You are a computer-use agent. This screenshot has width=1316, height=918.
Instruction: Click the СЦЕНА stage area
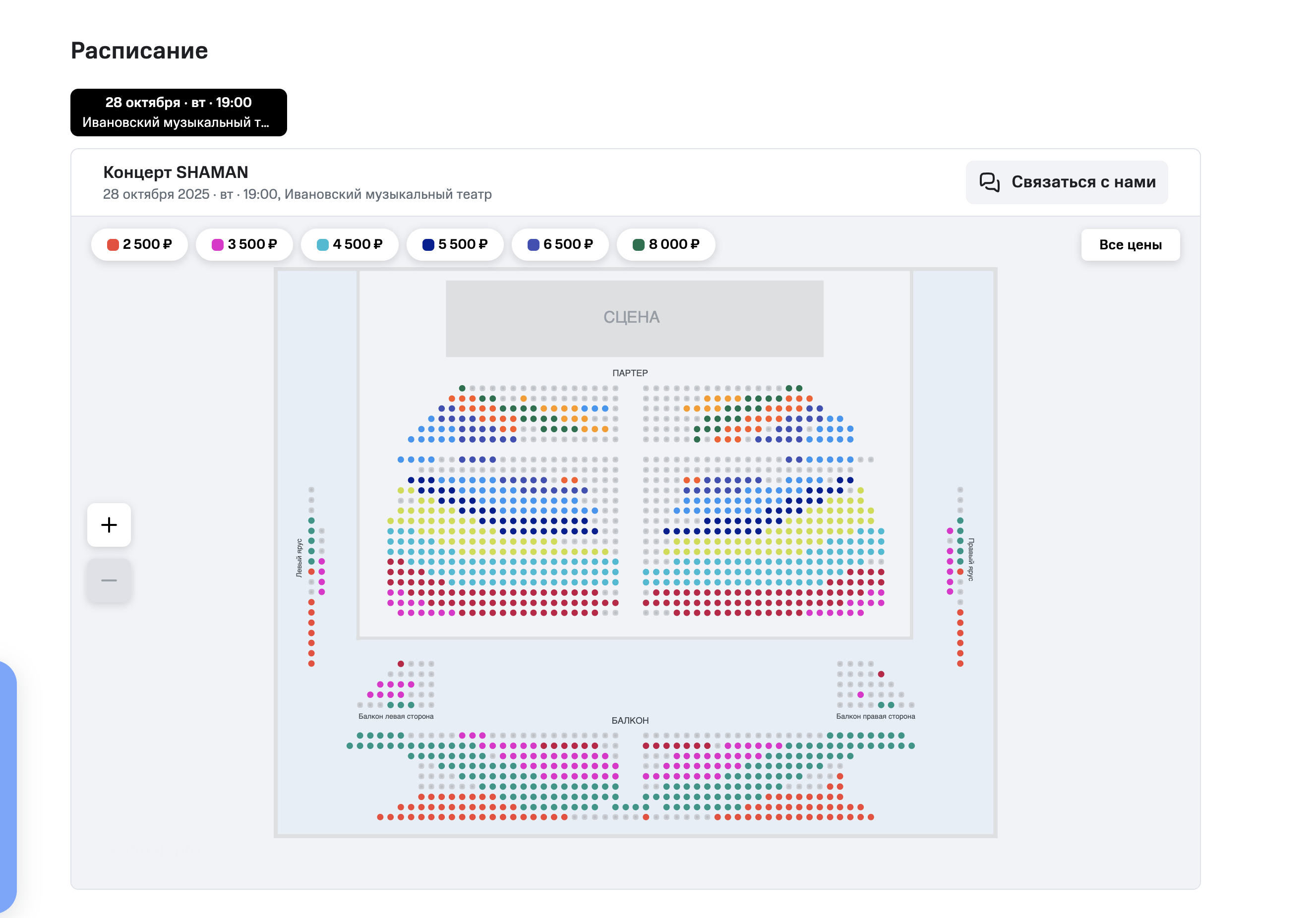click(x=635, y=319)
